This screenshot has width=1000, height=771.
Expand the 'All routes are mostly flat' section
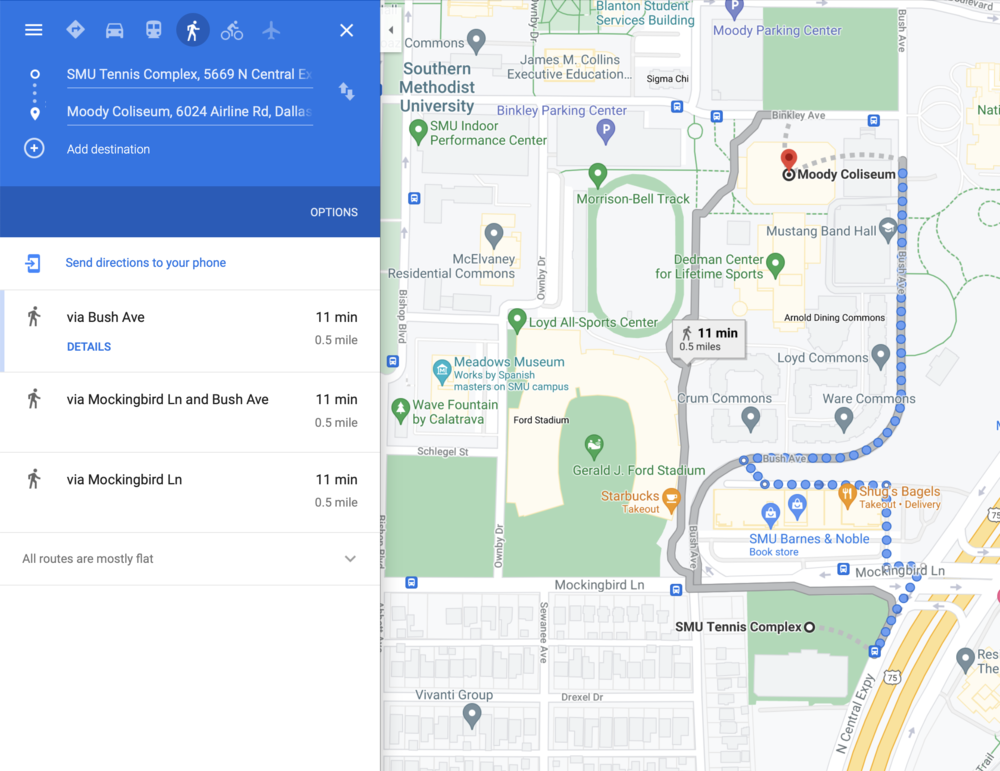pyautogui.click(x=350, y=559)
